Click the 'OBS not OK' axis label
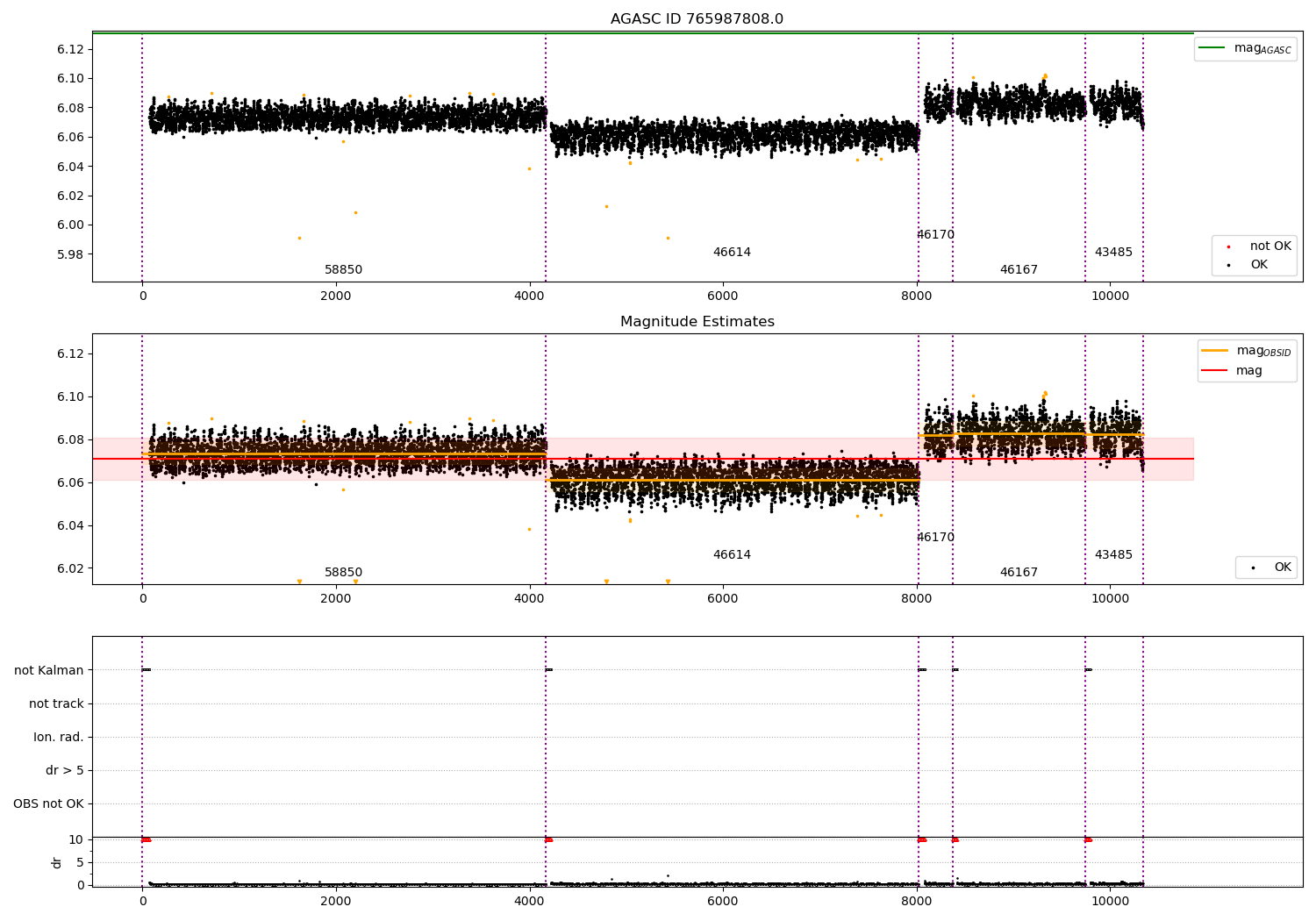Image resolution: width=1316 pixels, height=921 pixels. (48, 803)
